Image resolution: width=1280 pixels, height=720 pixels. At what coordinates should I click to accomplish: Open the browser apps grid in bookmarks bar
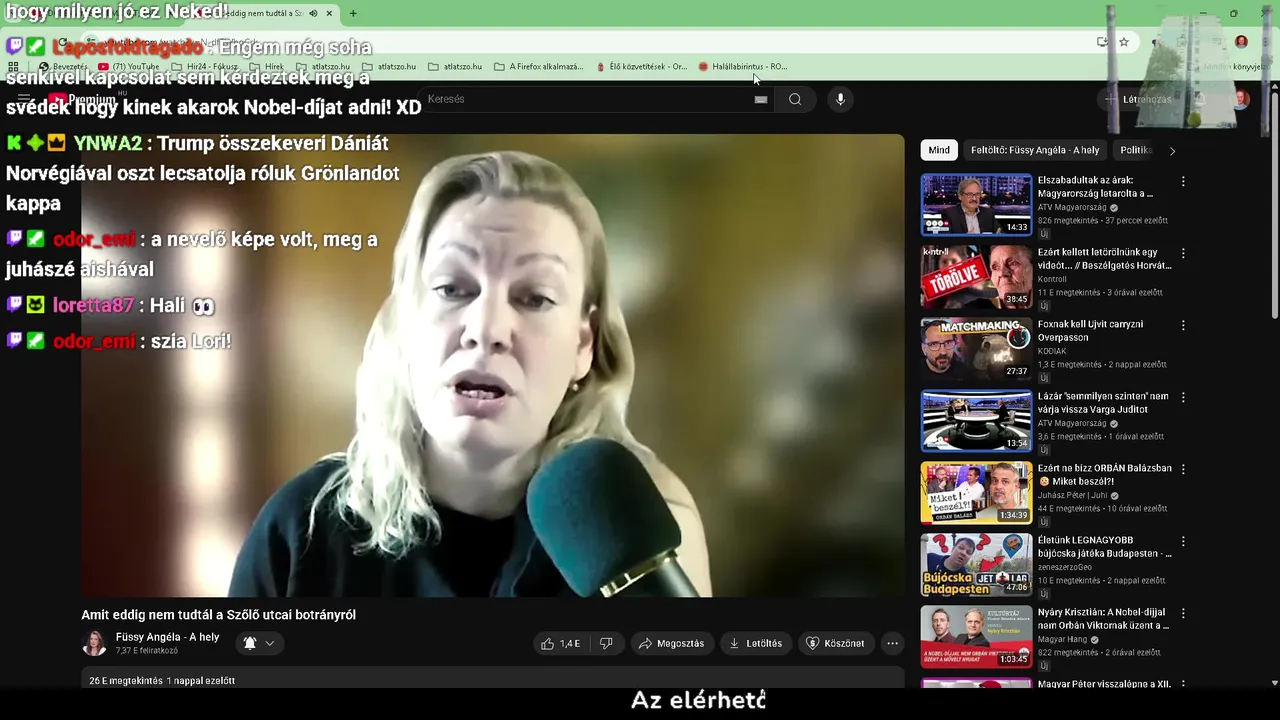pyautogui.click(x=13, y=67)
